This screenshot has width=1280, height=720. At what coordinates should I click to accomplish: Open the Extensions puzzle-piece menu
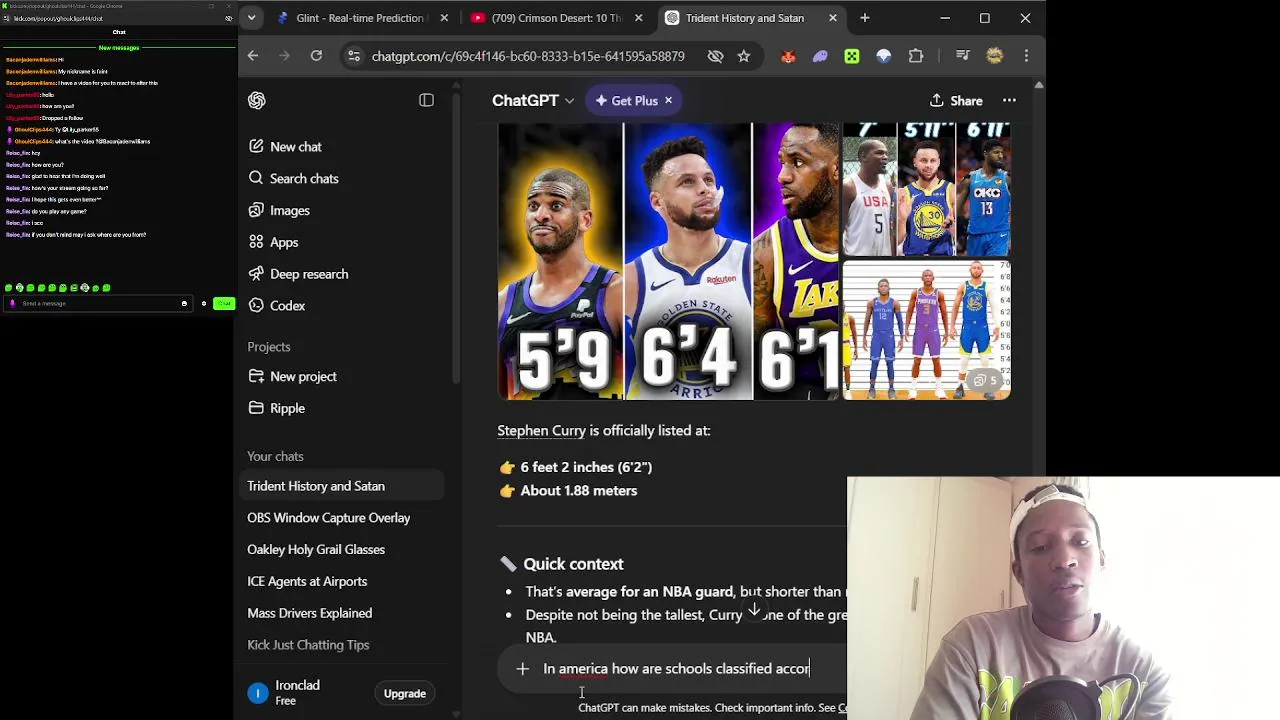point(916,56)
